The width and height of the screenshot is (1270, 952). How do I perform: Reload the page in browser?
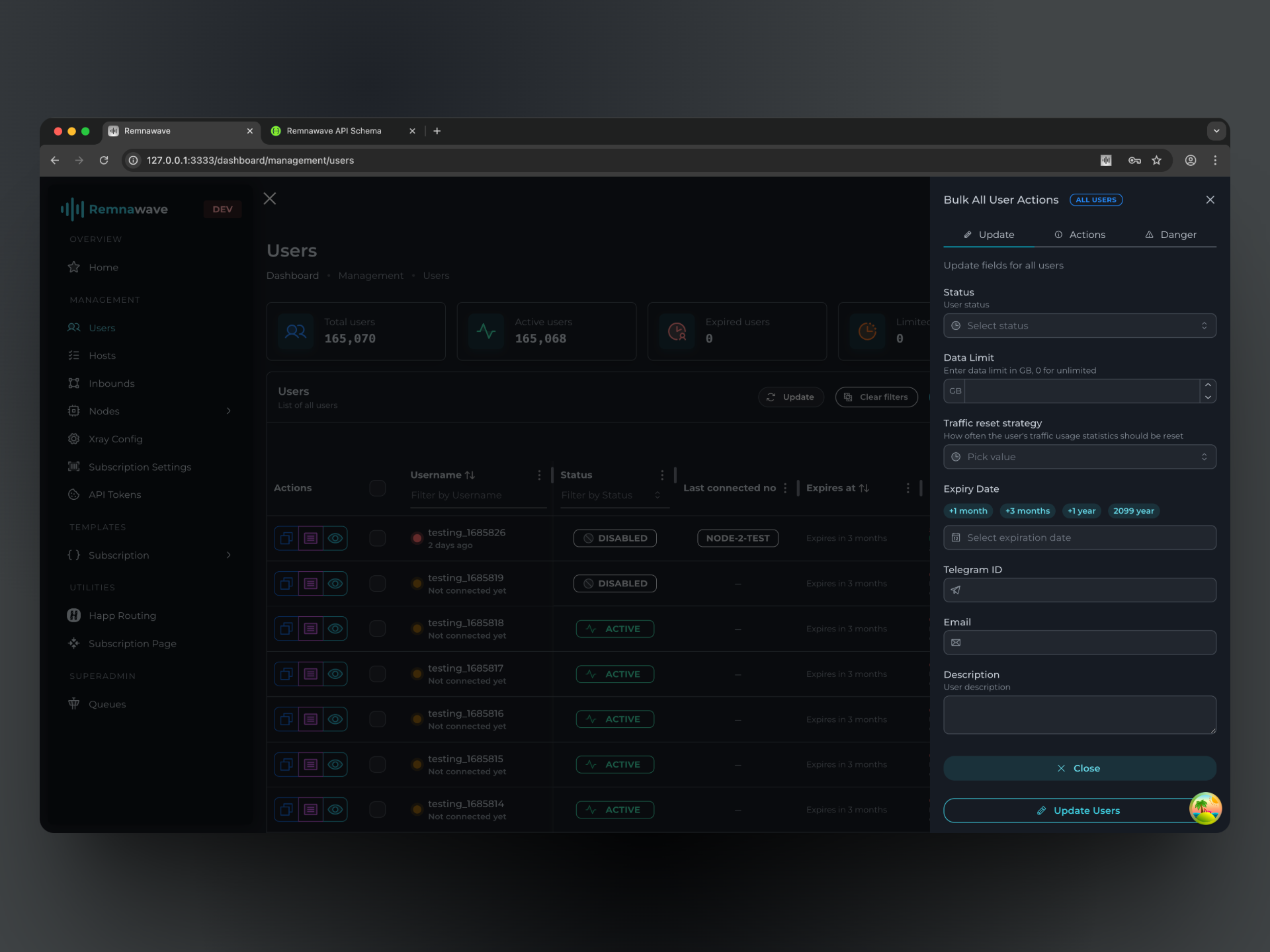pyautogui.click(x=104, y=160)
